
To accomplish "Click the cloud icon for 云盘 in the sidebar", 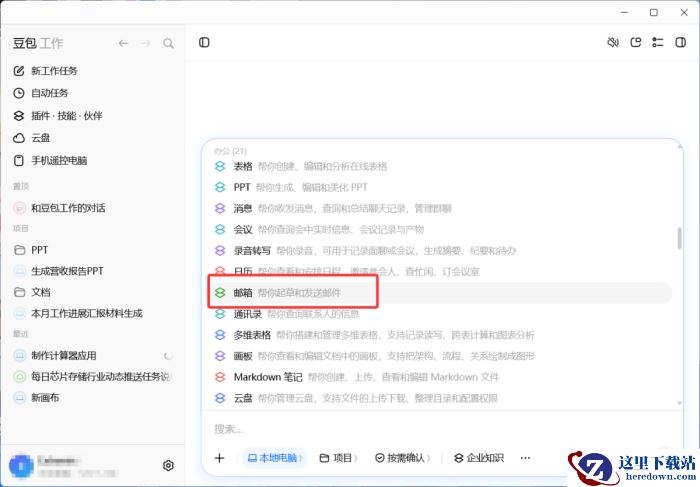I will pos(19,138).
